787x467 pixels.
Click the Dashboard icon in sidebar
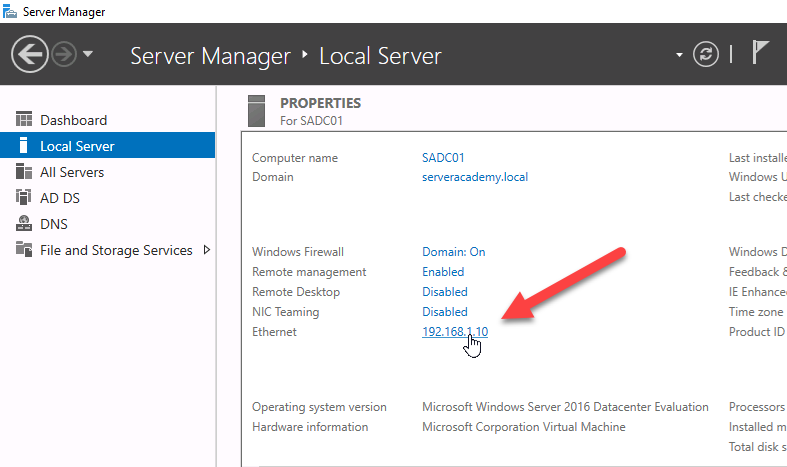(24, 119)
